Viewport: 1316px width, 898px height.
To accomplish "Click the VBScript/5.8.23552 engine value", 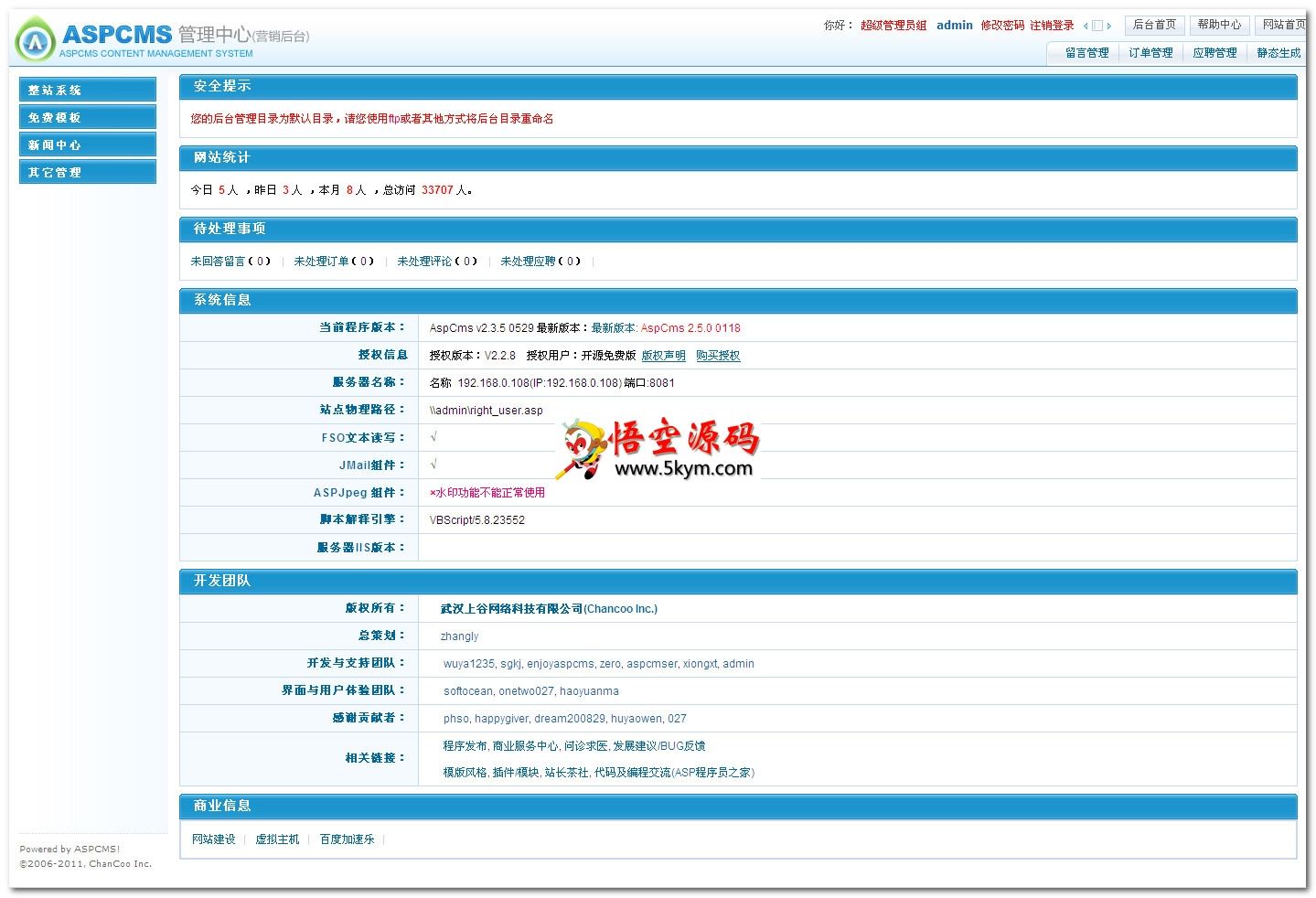I will (477, 520).
